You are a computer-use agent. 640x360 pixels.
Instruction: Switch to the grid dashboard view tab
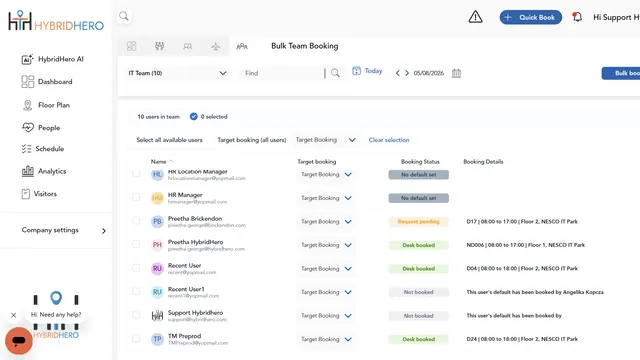click(131, 46)
